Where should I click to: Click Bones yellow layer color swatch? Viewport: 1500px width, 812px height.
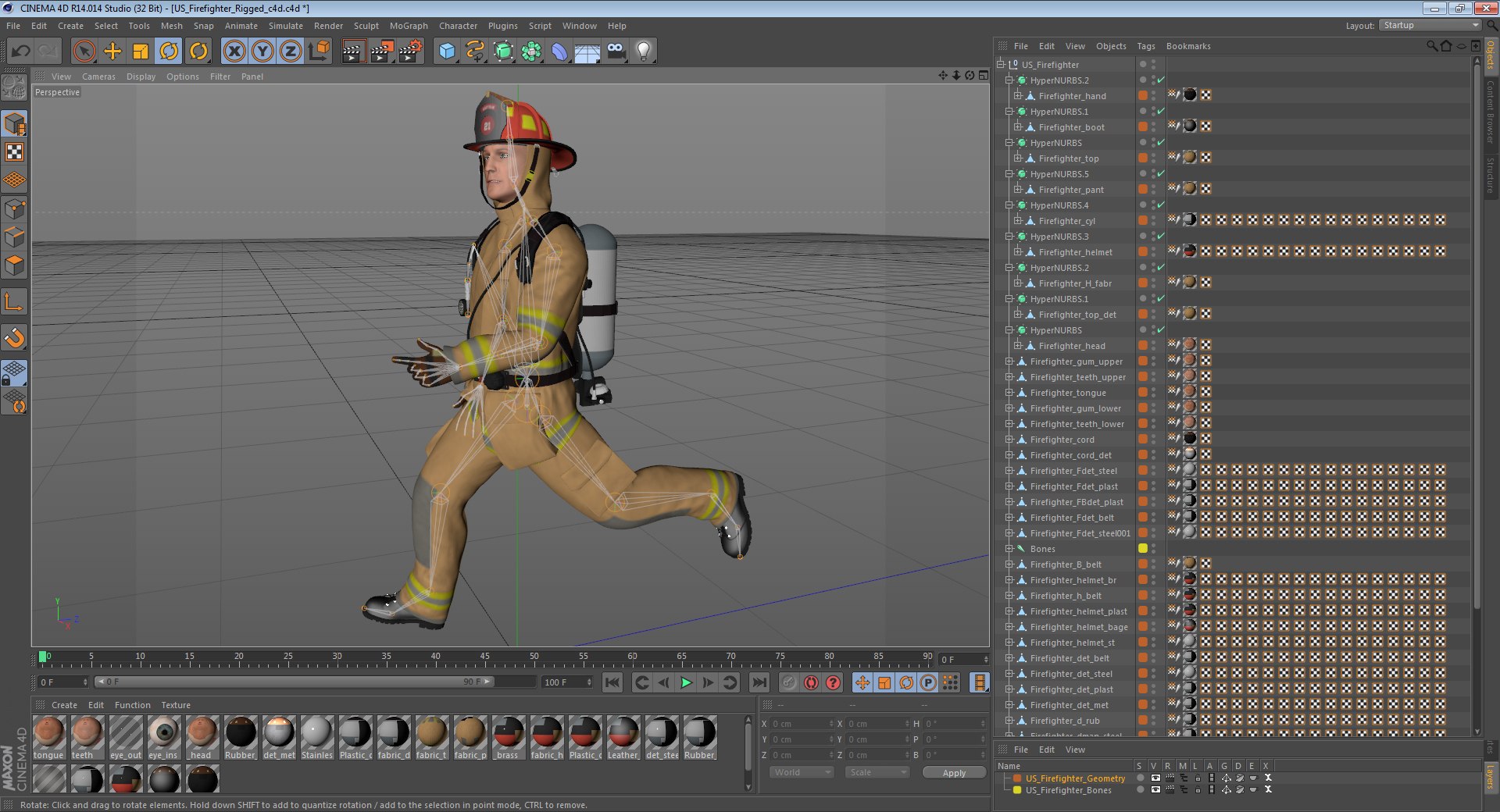point(1142,548)
